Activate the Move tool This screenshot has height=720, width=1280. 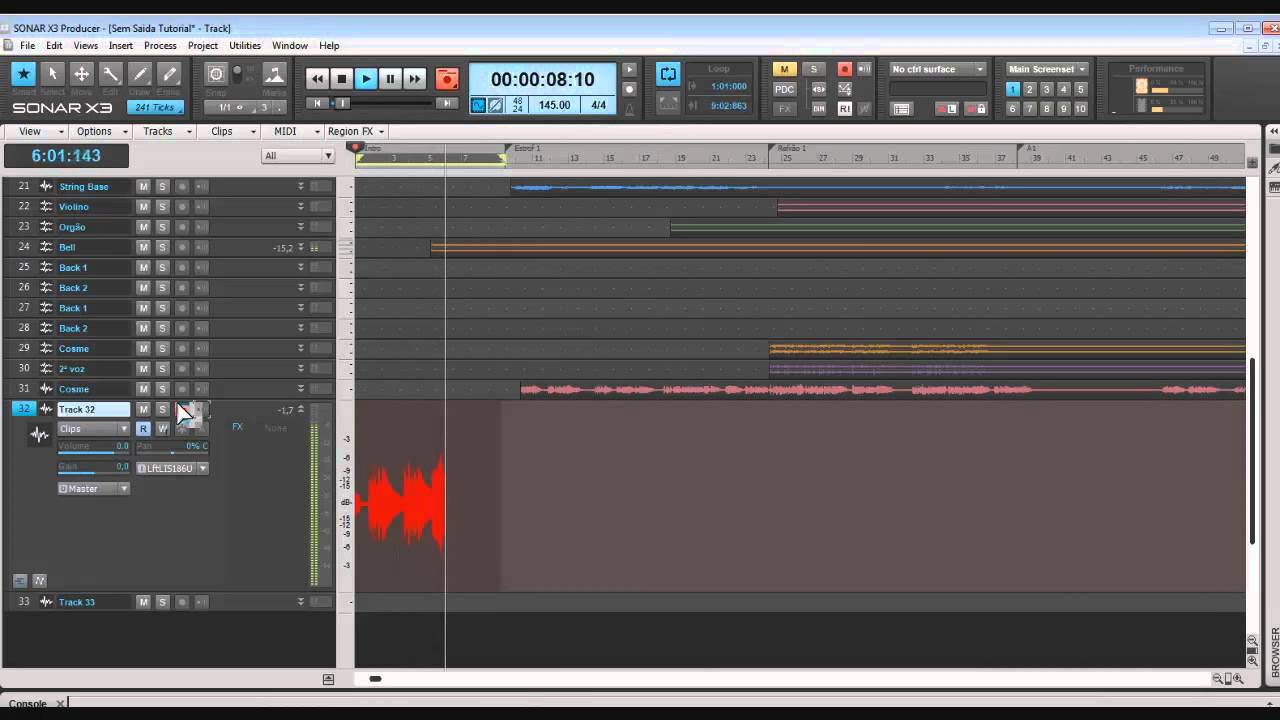pos(82,74)
